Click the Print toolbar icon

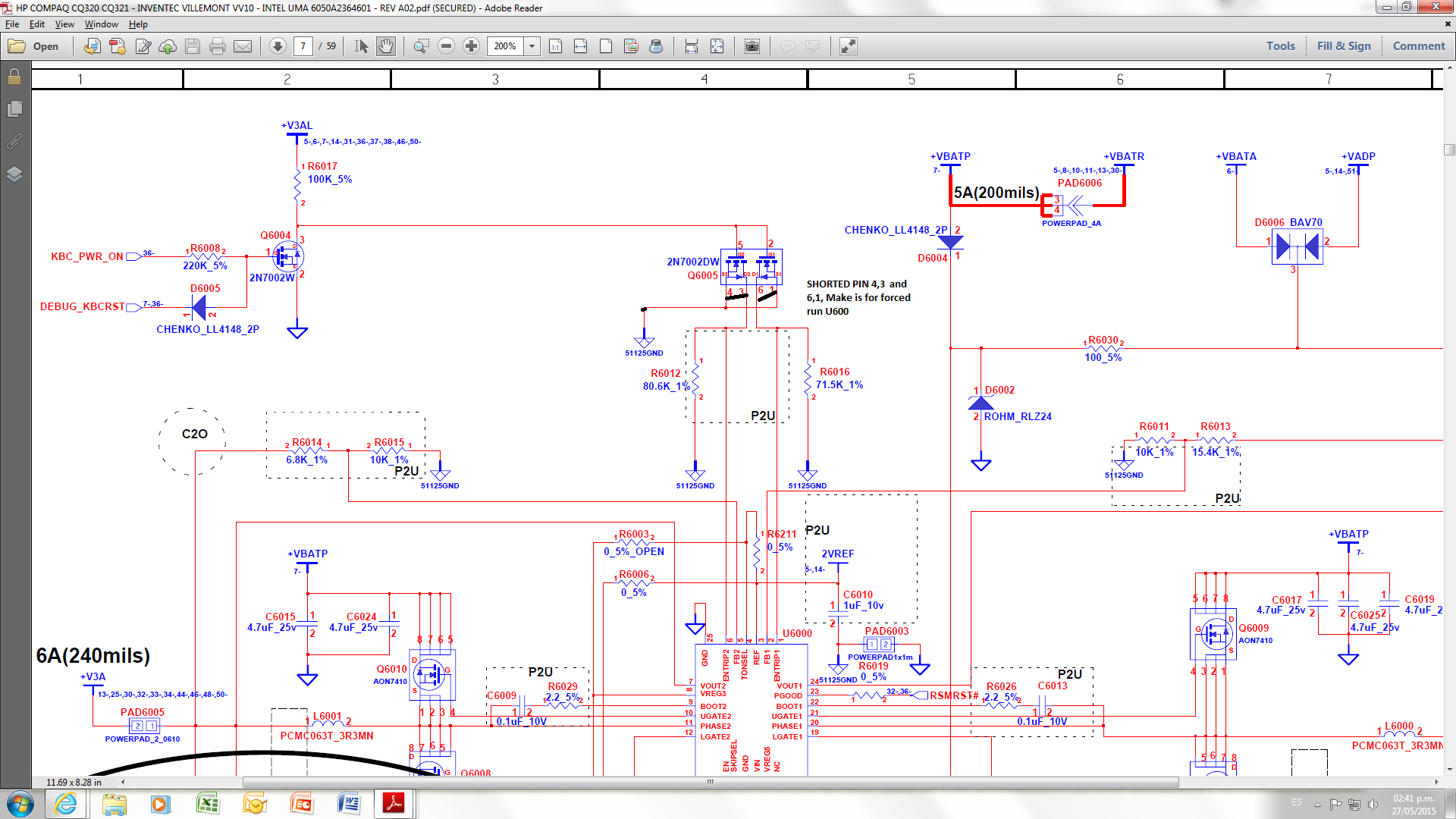pos(218,46)
